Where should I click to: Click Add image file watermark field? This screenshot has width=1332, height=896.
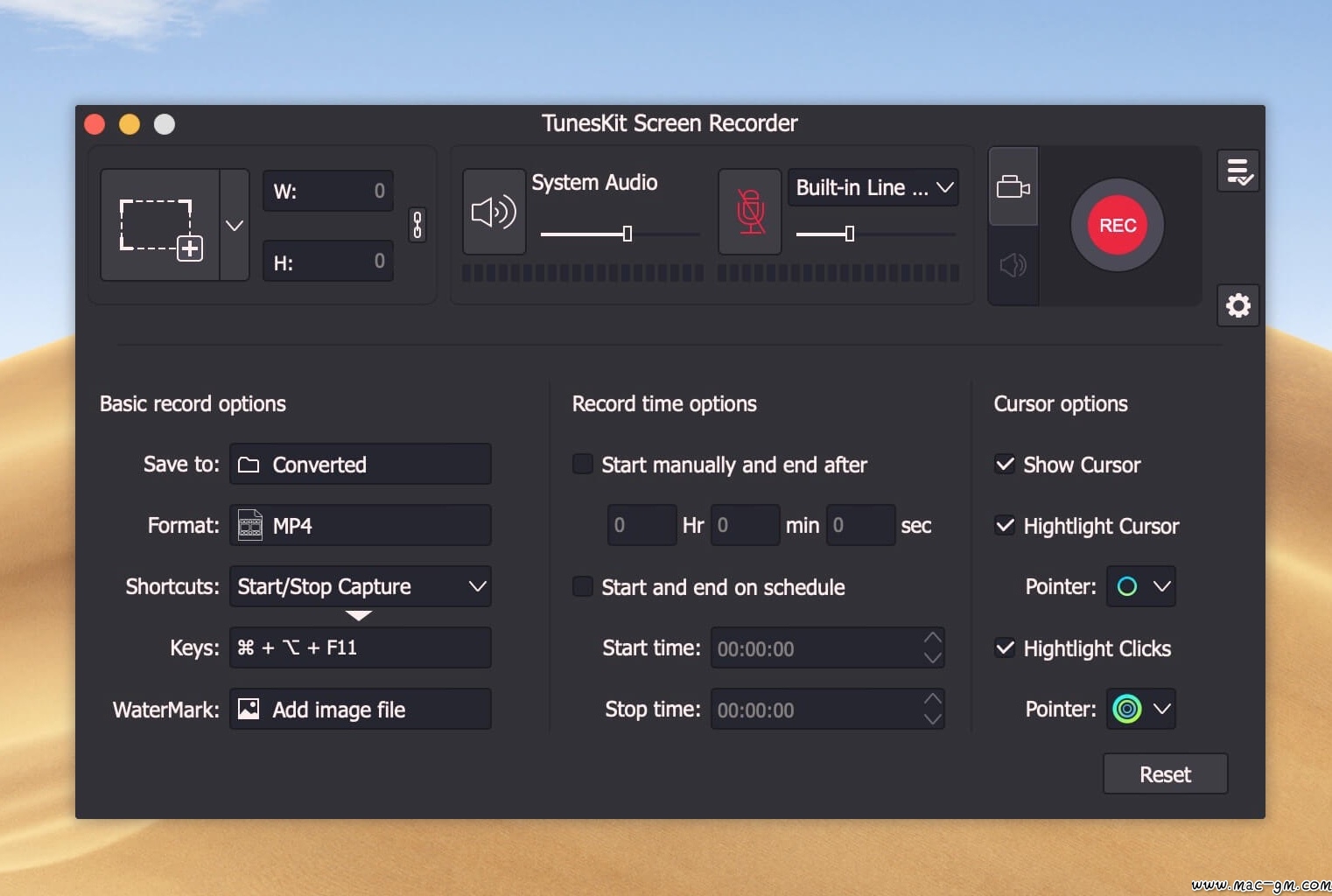coord(361,709)
